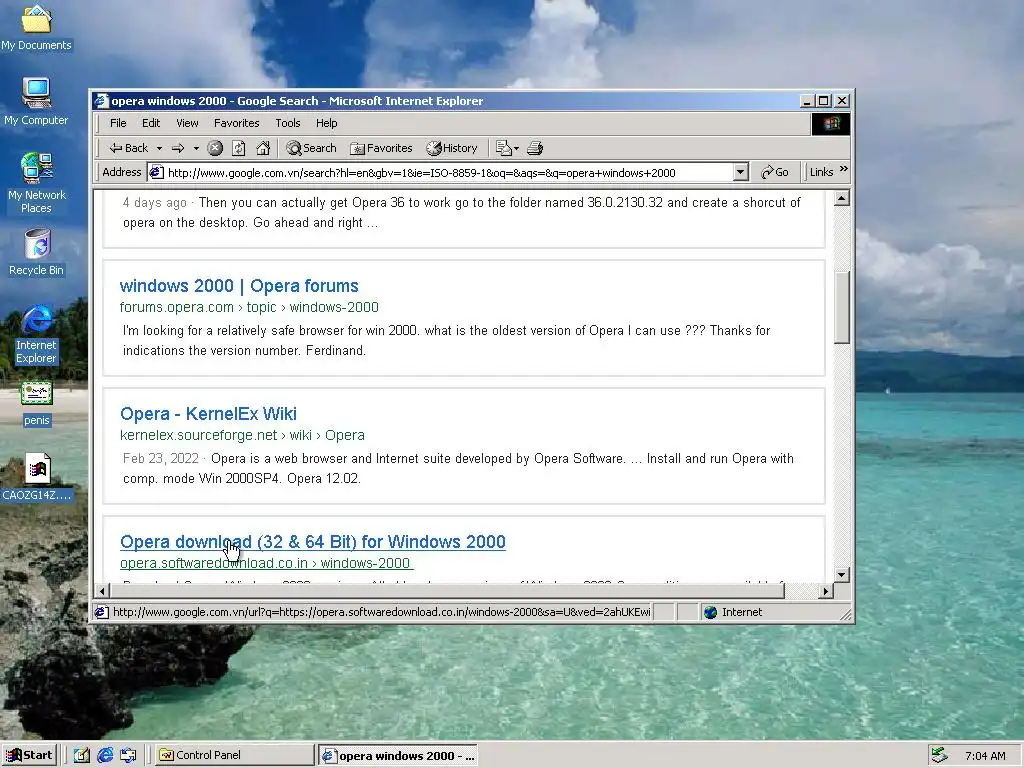The height and width of the screenshot is (768, 1024).
Task: Launch Outlook Express from quick launch
Action: (x=128, y=755)
